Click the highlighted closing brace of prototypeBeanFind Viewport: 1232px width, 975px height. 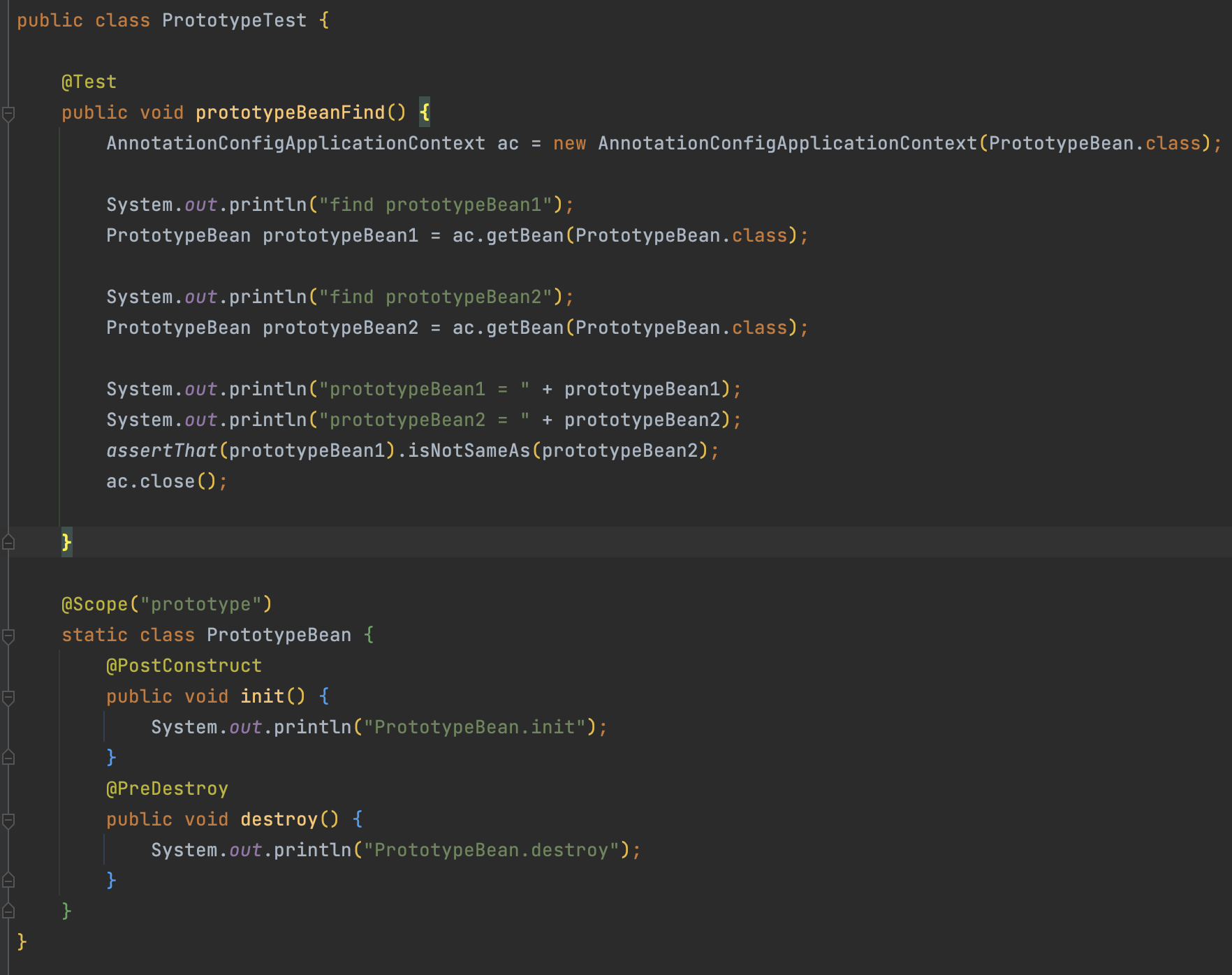click(66, 543)
